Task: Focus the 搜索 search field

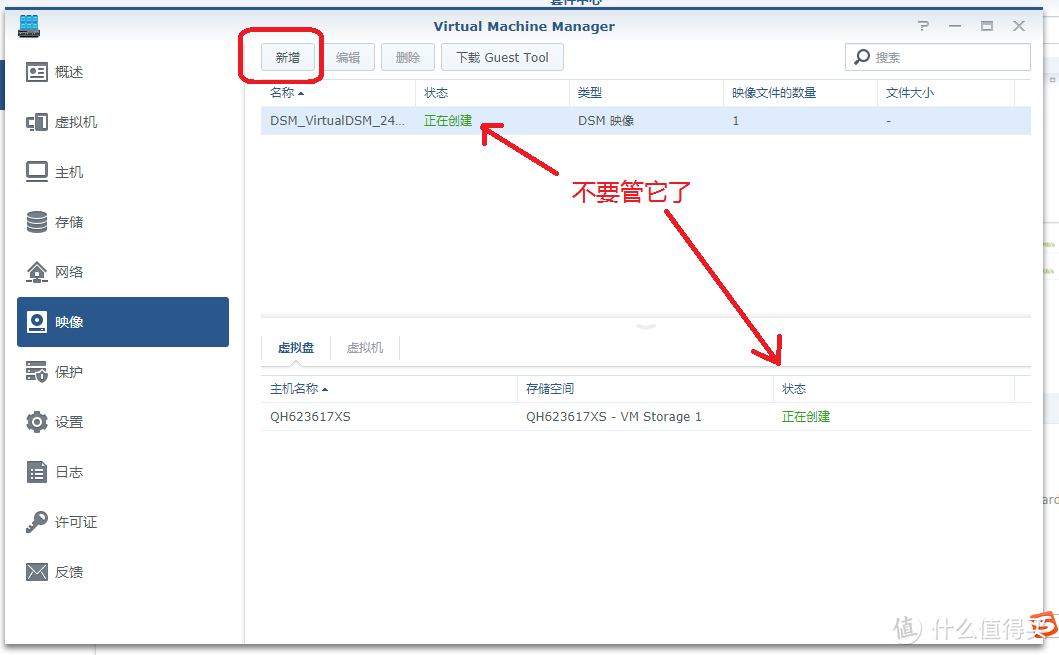Action: click(x=937, y=57)
